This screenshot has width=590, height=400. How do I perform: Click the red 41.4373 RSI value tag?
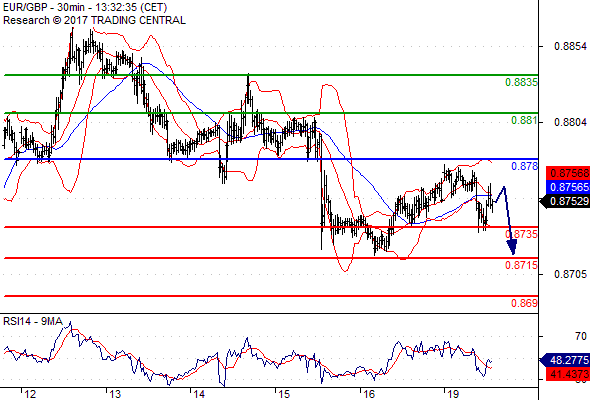tap(568, 374)
